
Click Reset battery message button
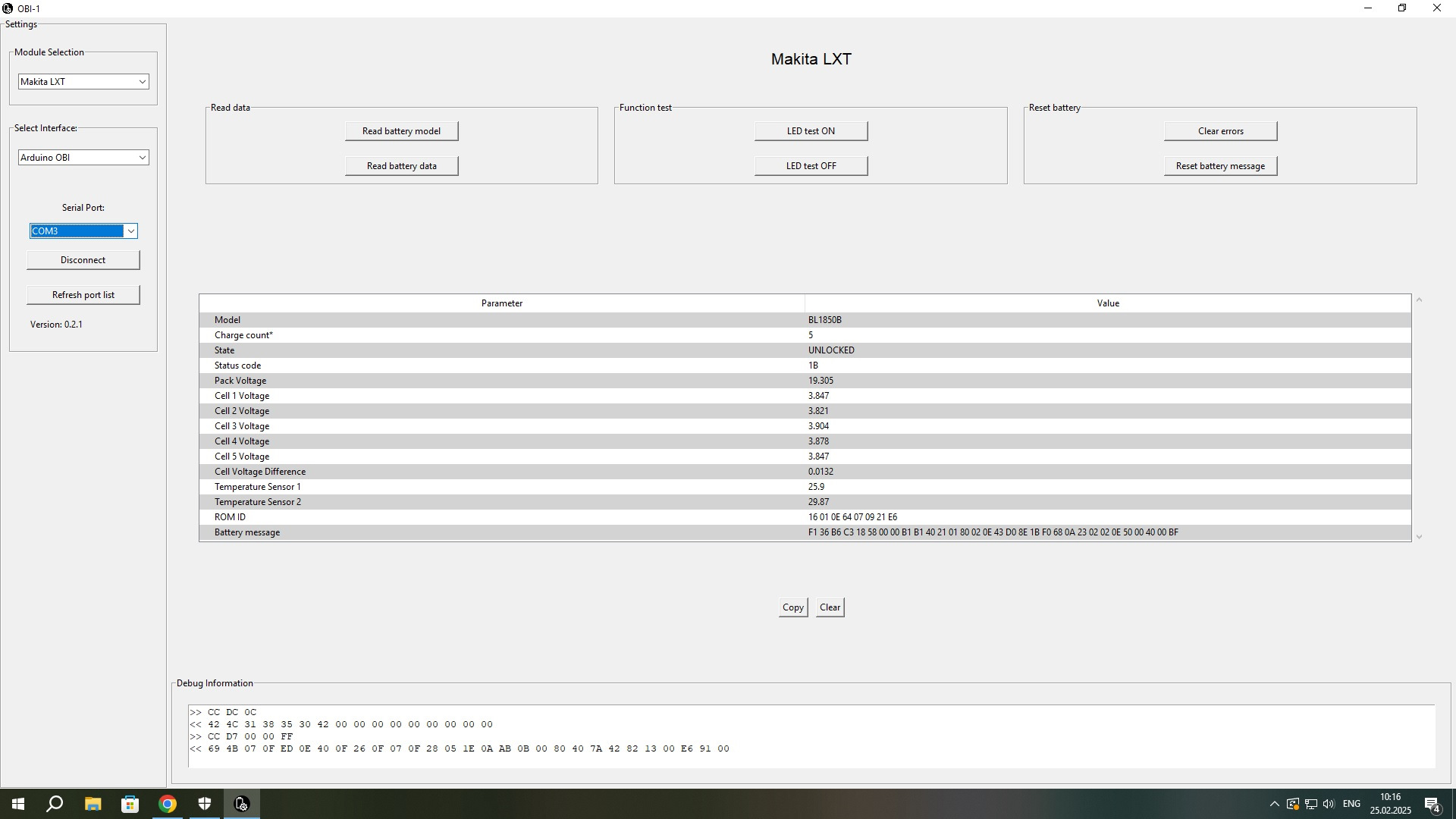point(1219,166)
